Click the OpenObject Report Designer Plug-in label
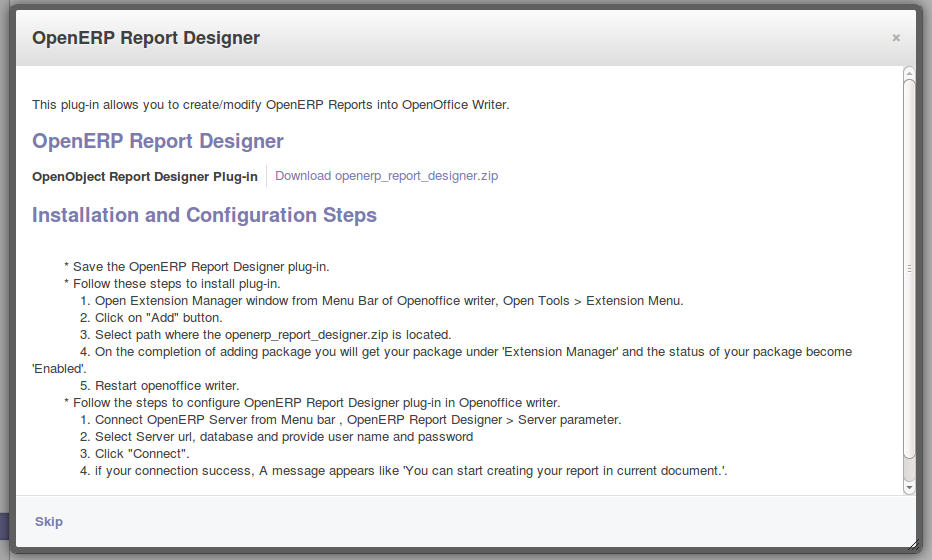Image resolution: width=932 pixels, height=560 pixels. pyautogui.click(x=145, y=177)
